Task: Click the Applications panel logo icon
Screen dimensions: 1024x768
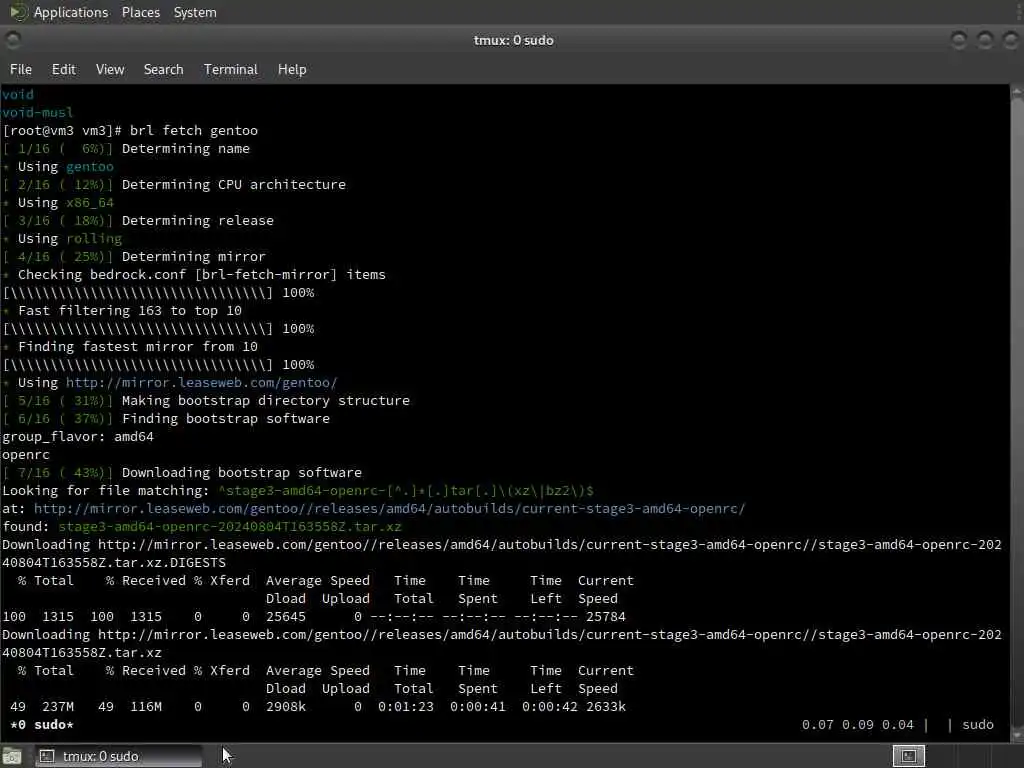Action: (18, 12)
